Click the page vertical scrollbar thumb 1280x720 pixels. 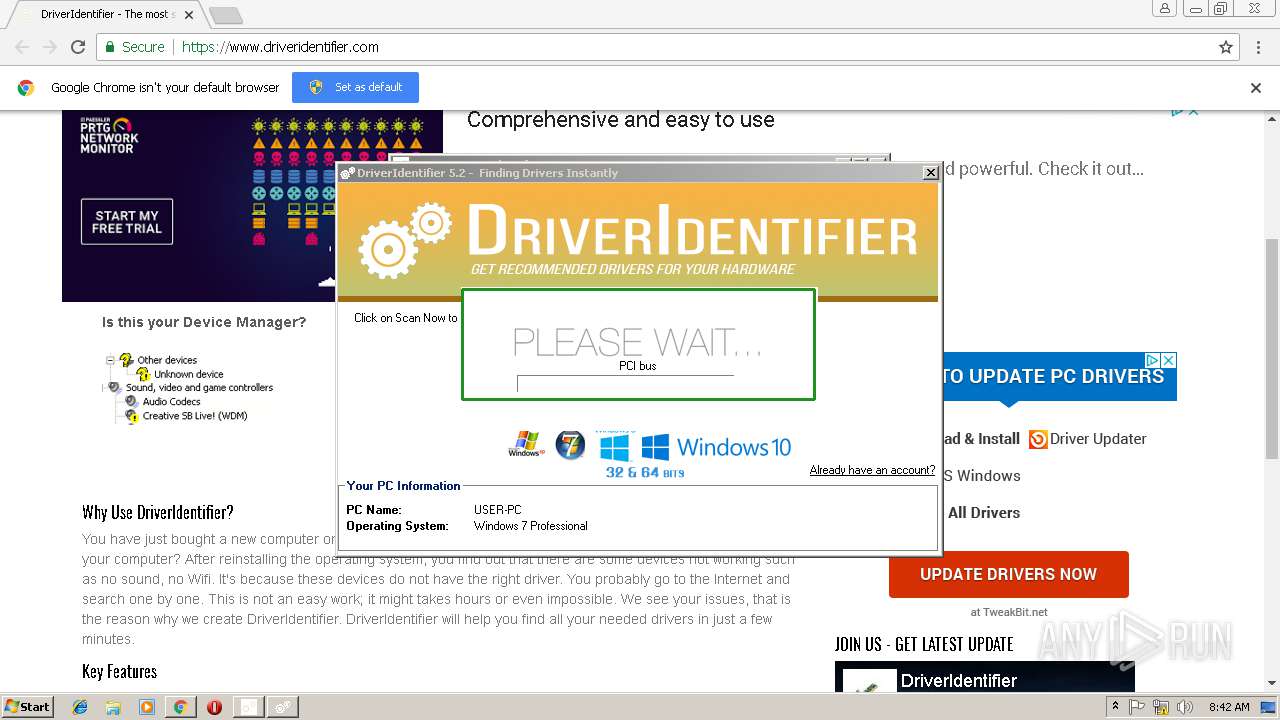click(x=1271, y=350)
